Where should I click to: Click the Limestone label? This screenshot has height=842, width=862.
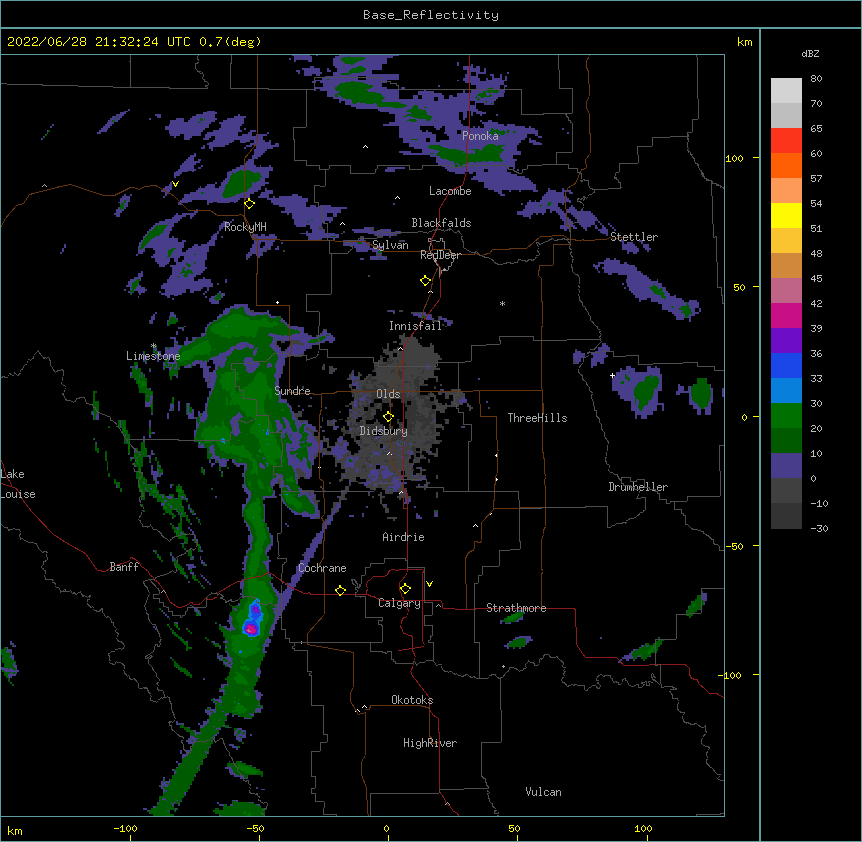point(153,356)
